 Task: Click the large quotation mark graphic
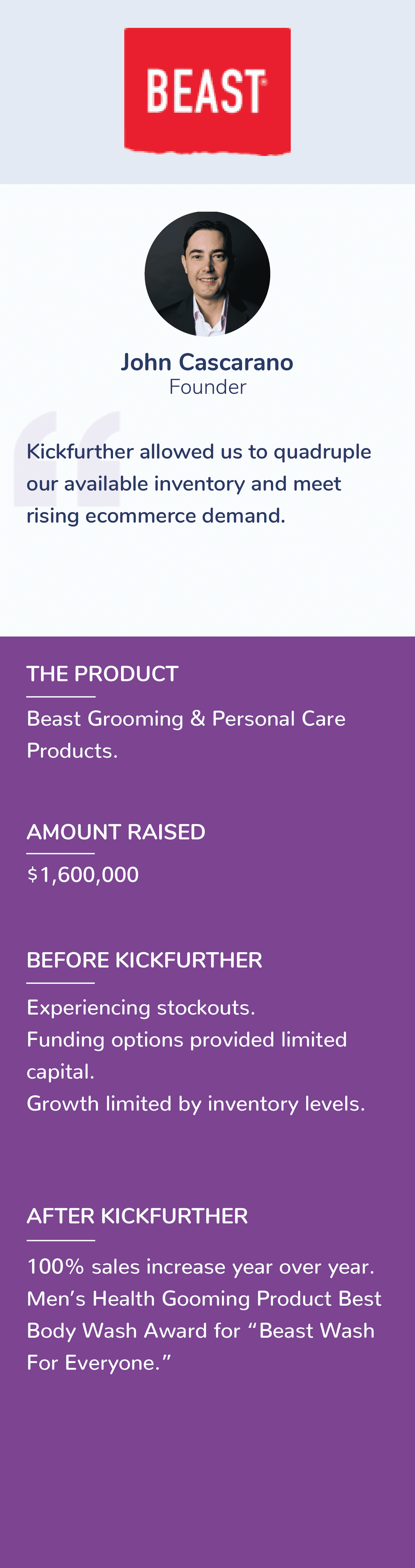[67, 459]
